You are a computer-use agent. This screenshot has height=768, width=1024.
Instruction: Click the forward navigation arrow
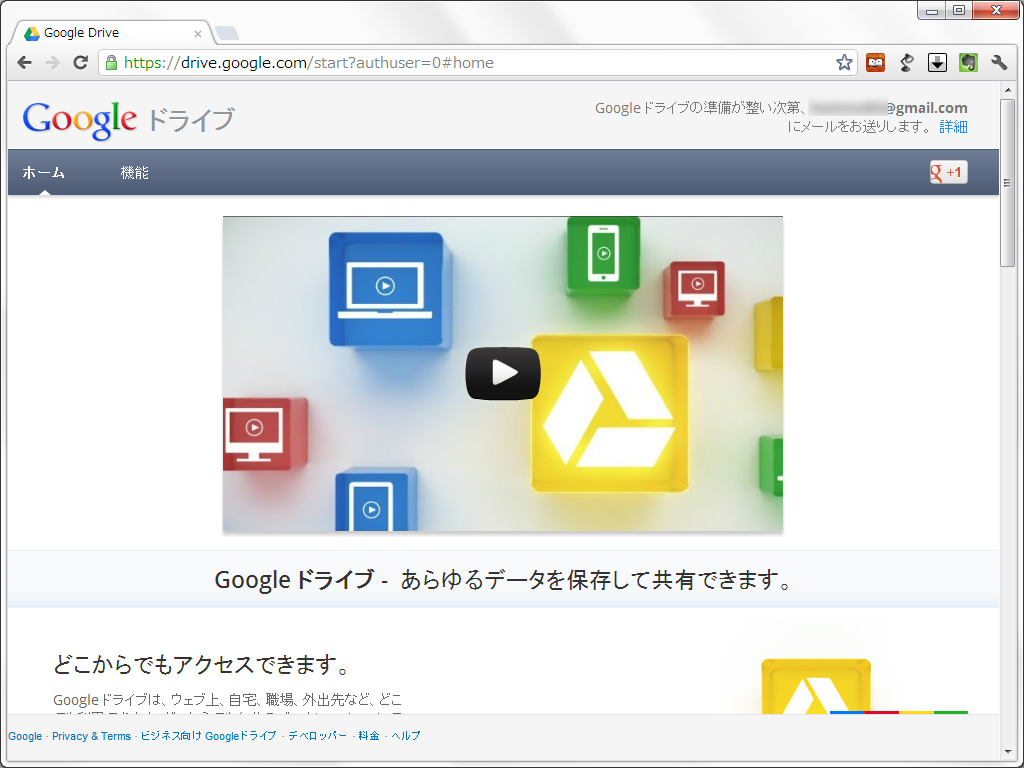(51, 62)
